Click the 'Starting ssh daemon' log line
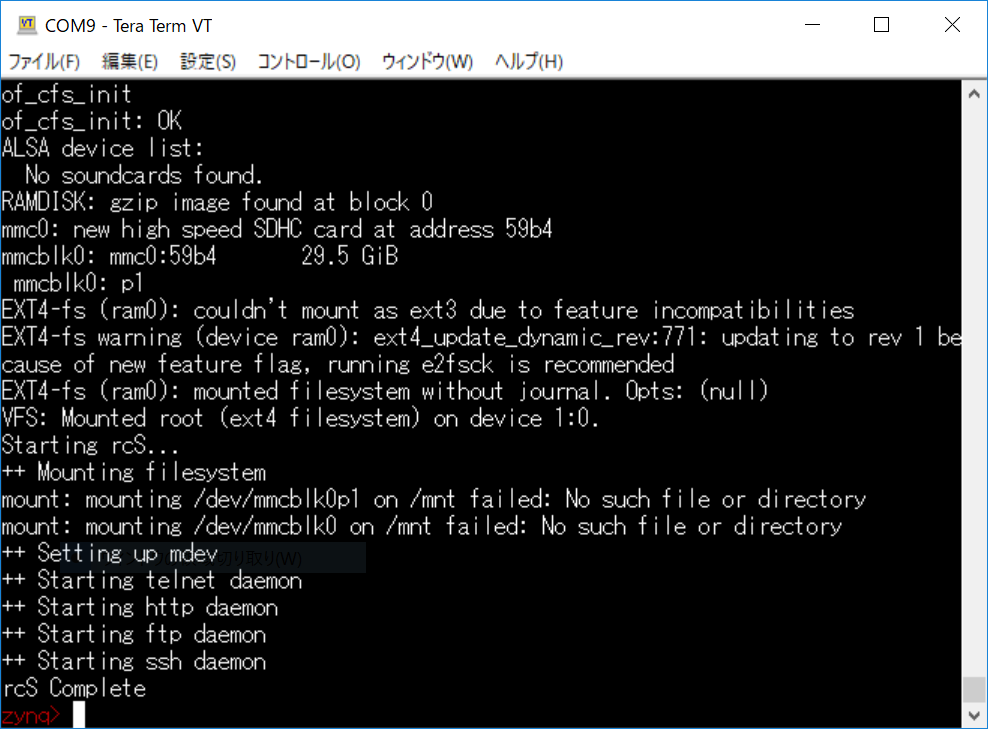This screenshot has width=988, height=729. coord(134,661)
